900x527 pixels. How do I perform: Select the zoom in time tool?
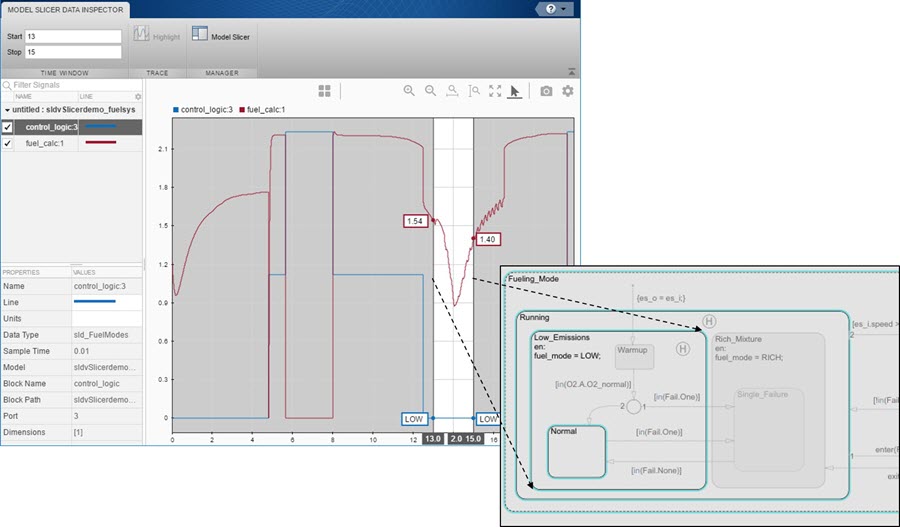point(452,91)
